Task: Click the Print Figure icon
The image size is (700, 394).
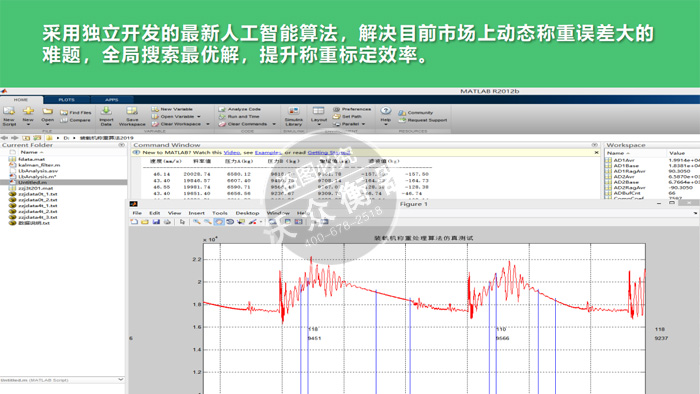Action: point(167,222)
